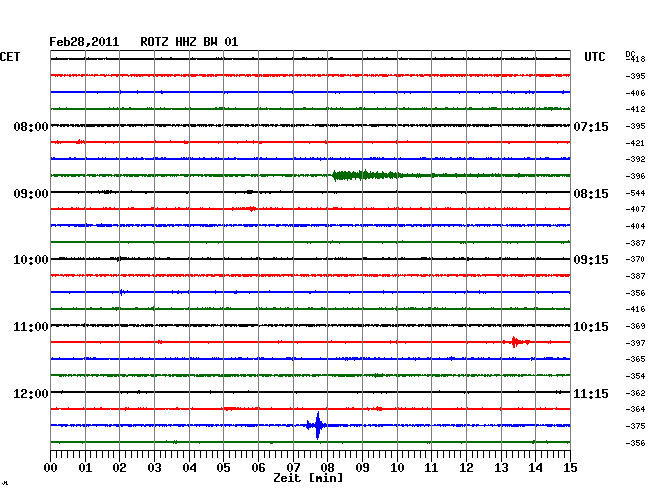Select the 13 minute axis label
The height and width of the screenshot is (494, 650).
[x=501, y=467]
